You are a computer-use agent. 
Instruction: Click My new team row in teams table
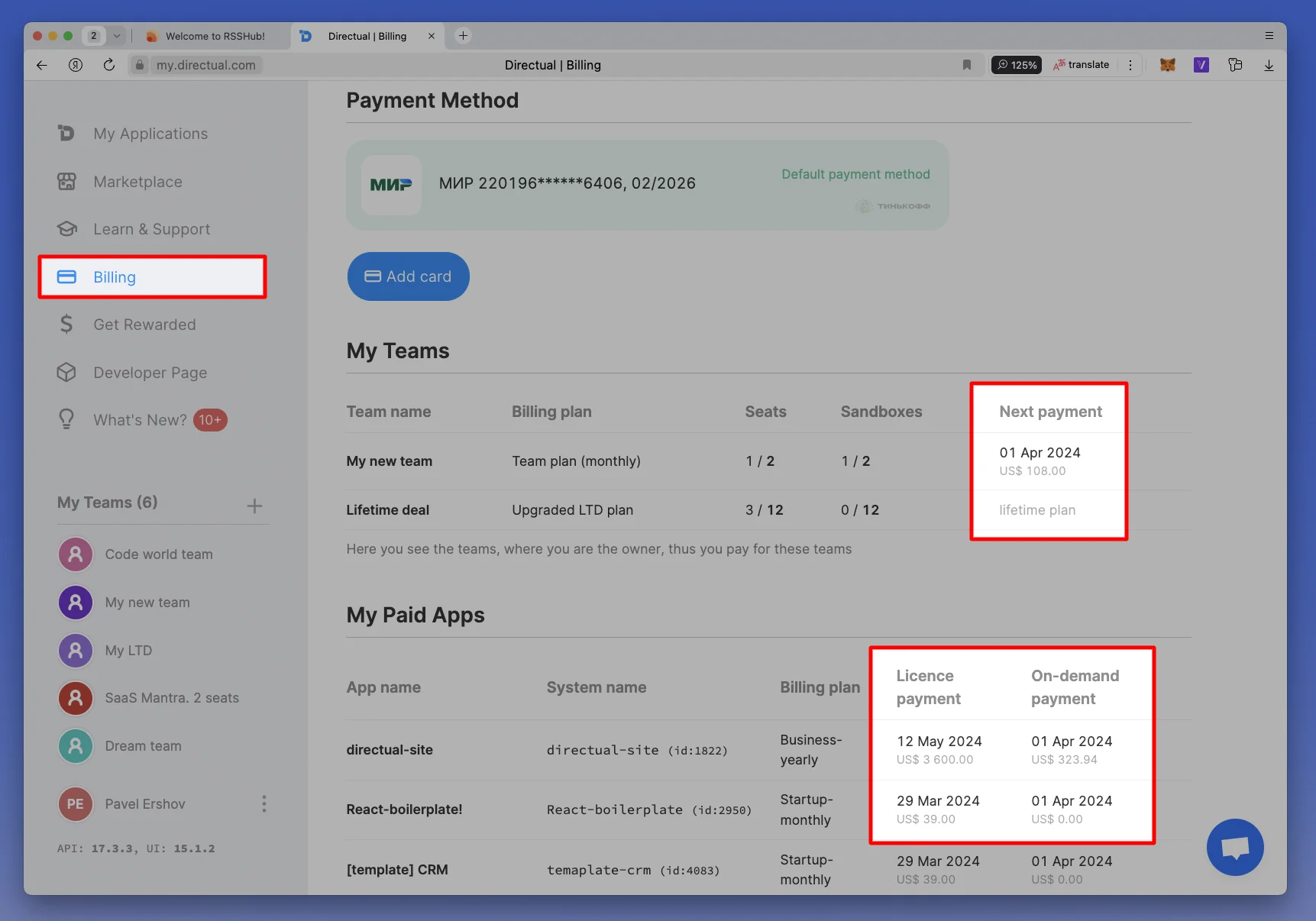pyautogui.click(x=768, y=461)
